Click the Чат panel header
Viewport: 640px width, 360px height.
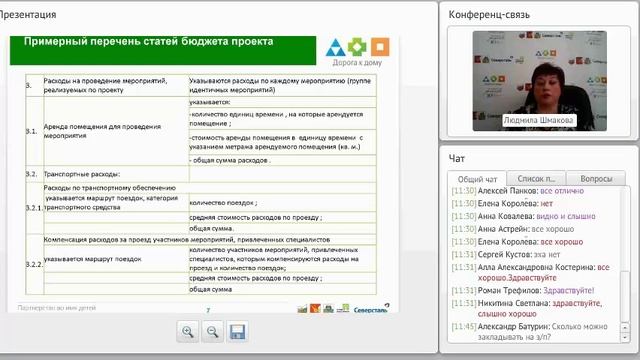pos(456,158)
